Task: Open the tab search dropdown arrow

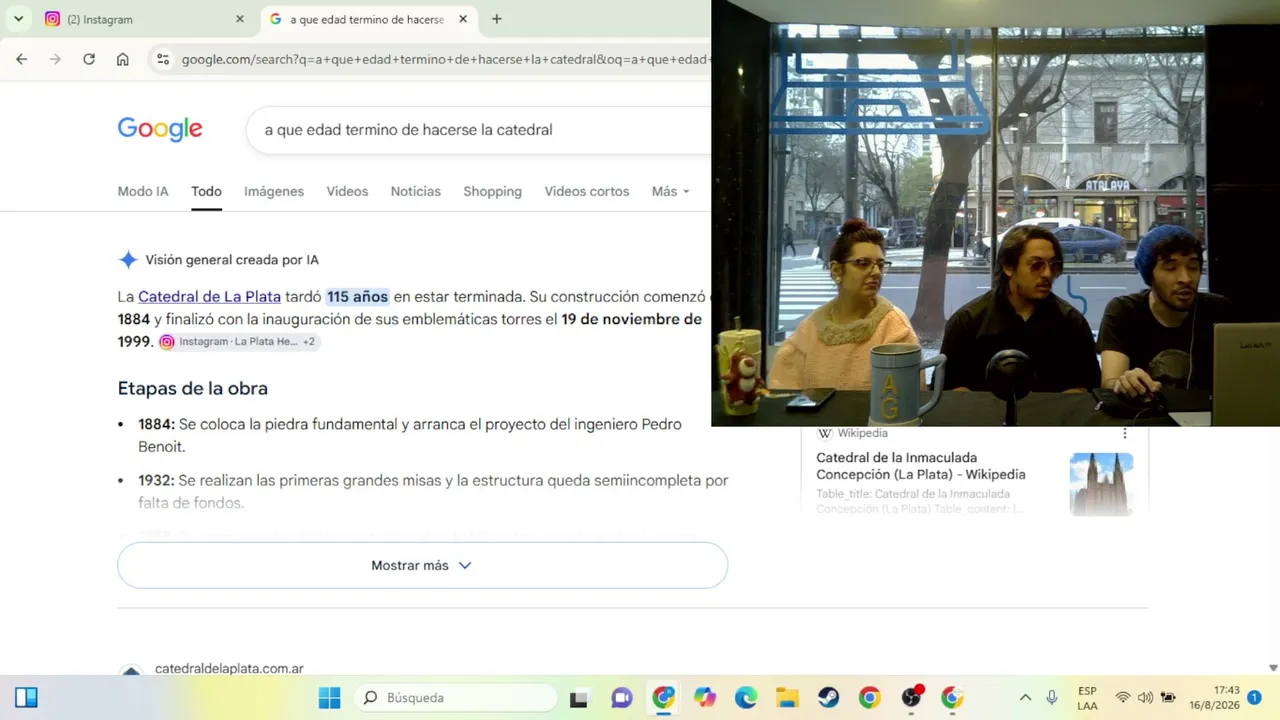Action: pyautogui.click(x=19, y=19)
